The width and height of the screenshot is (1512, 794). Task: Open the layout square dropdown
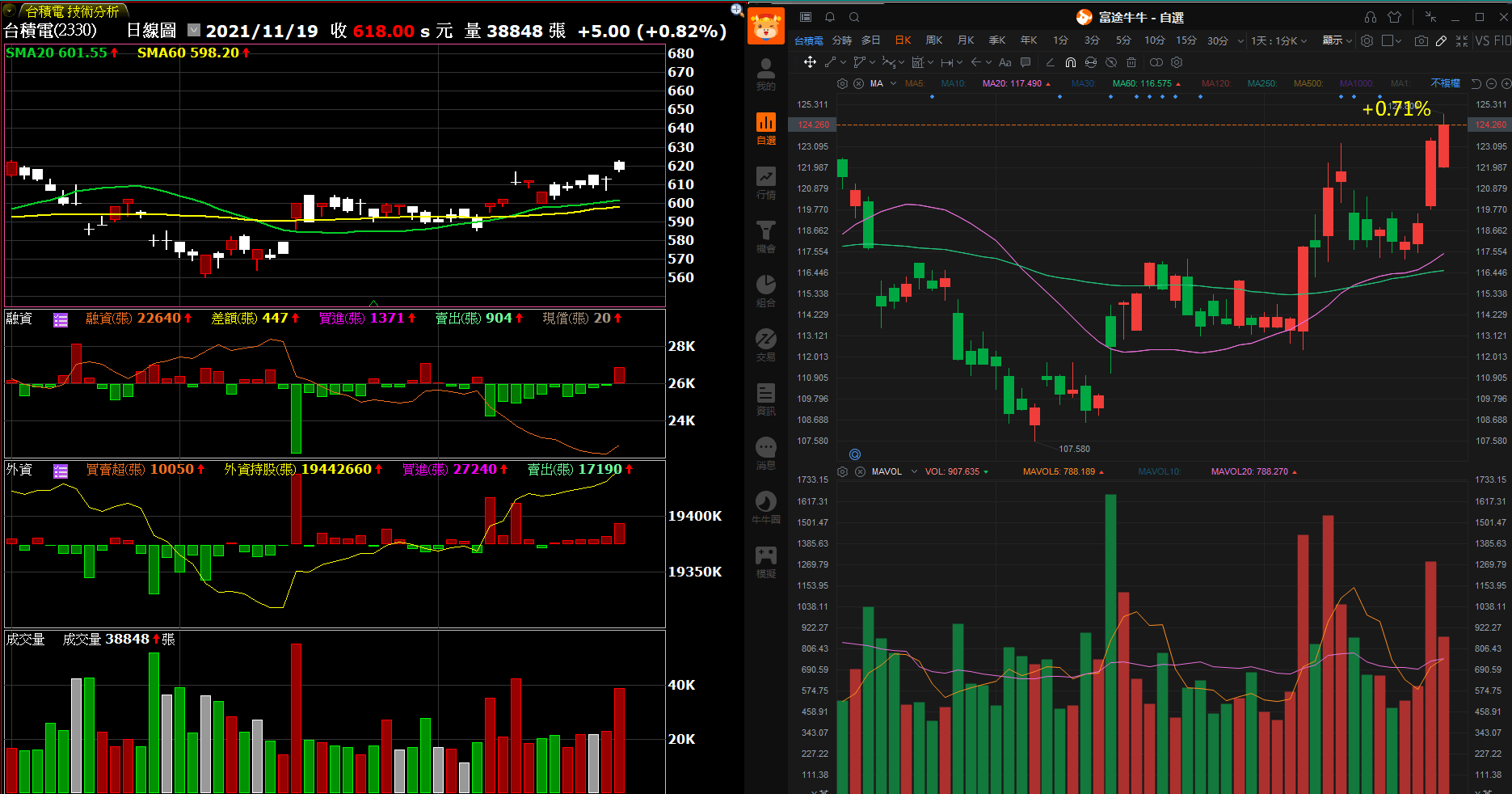coord(1392,41)
